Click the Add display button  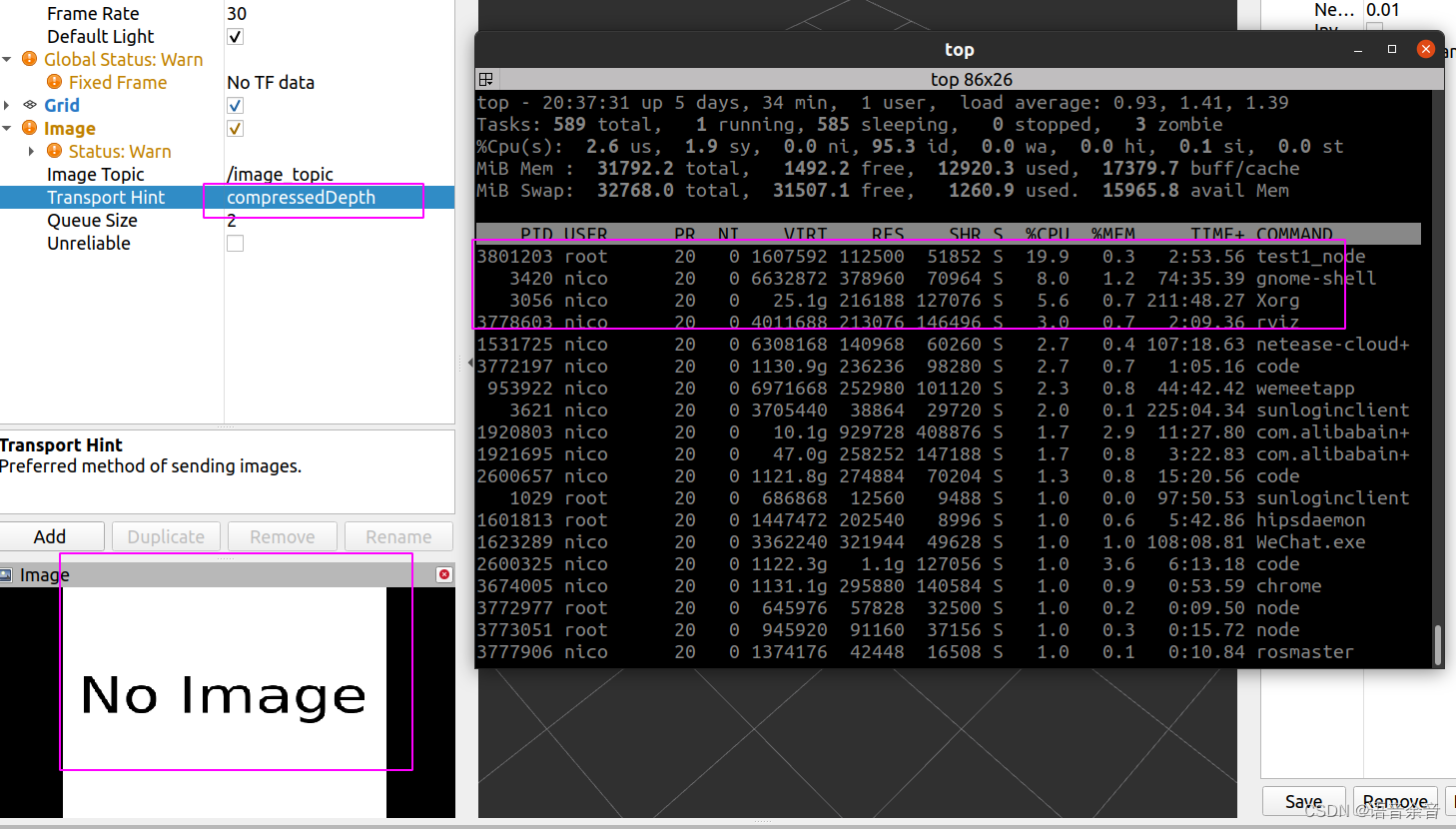tap(51, 536)
